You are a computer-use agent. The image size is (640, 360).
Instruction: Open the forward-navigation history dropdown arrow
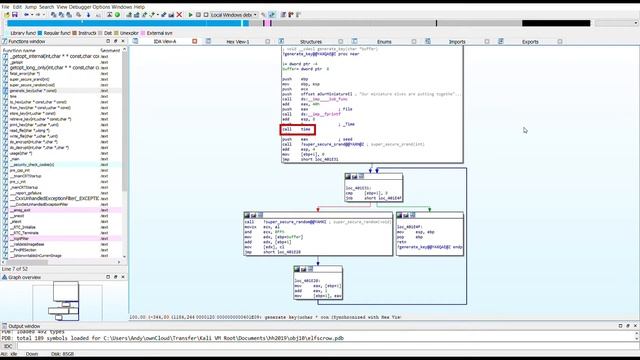tap(44, 15)
